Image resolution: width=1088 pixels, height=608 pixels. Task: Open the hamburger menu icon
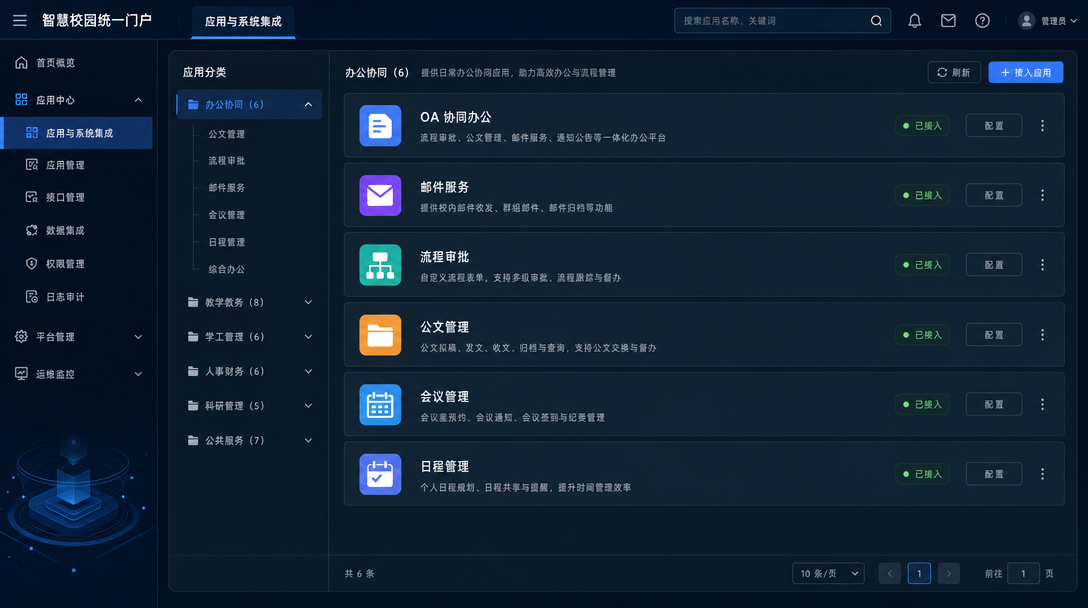tap(19, 21)
